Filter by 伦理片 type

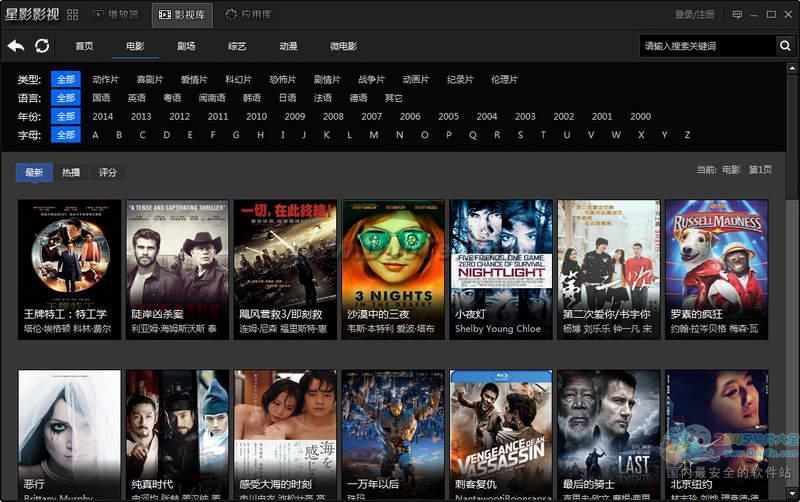tap(504, 79)
